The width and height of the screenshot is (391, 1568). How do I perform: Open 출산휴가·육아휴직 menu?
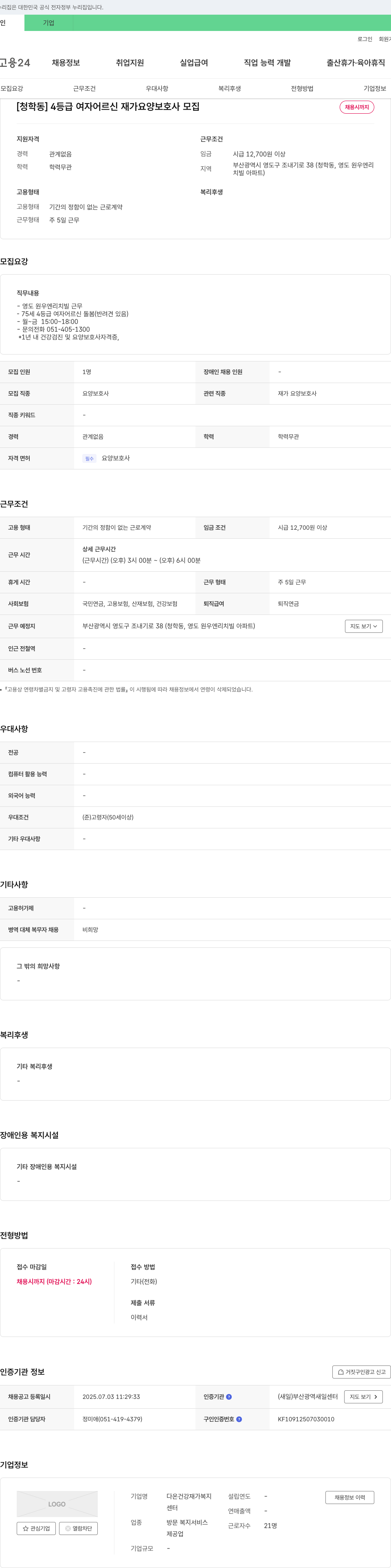point(356,63)
